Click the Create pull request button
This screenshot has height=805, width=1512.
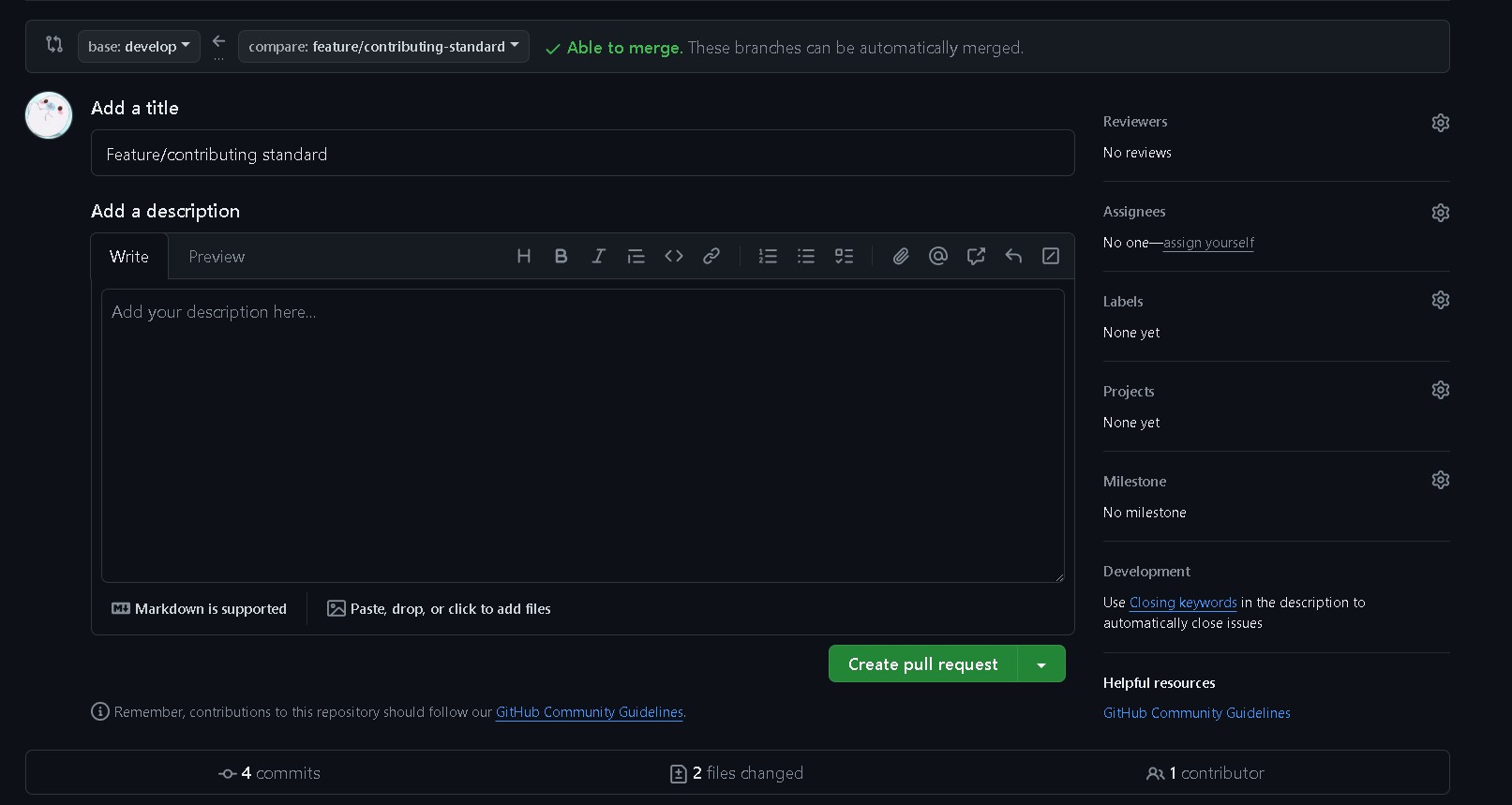922,664
